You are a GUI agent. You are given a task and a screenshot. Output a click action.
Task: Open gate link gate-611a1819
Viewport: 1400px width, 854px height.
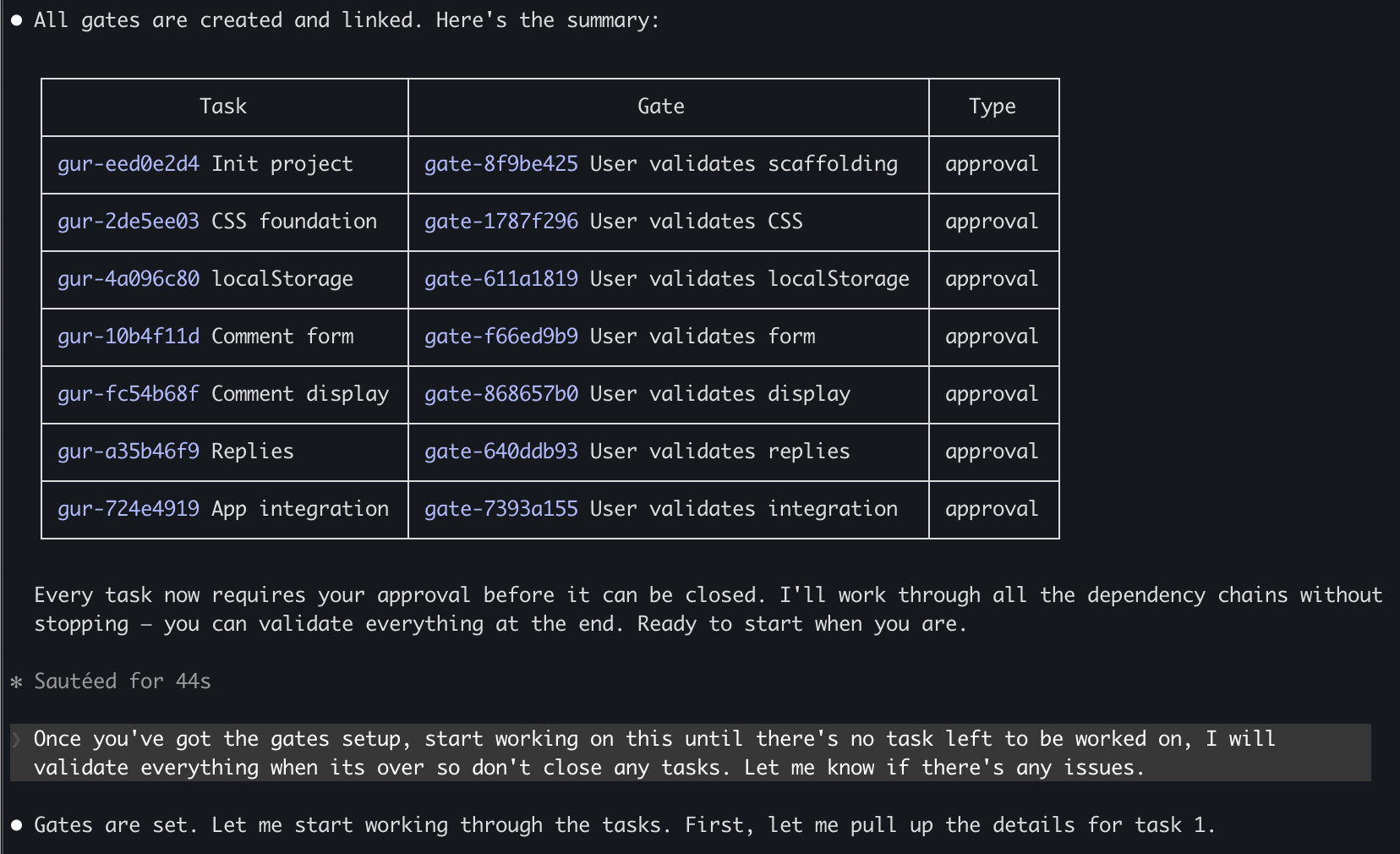point(501,279)
